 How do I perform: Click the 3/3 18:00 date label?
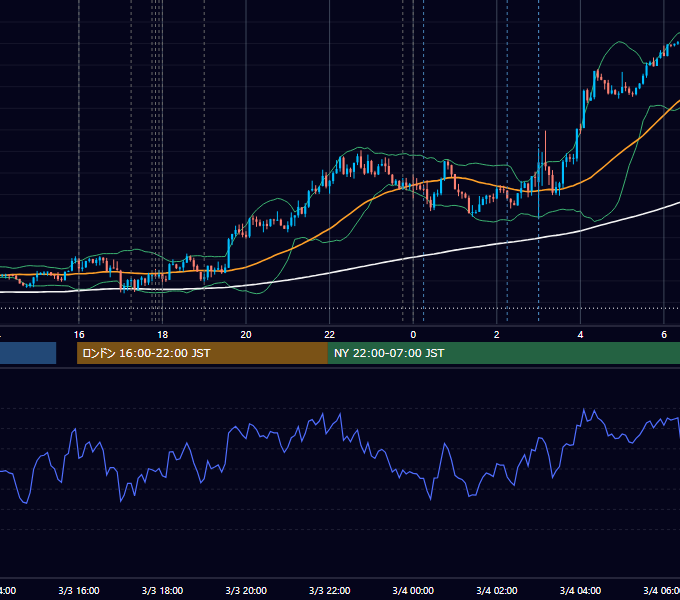[x=162, y=590]
